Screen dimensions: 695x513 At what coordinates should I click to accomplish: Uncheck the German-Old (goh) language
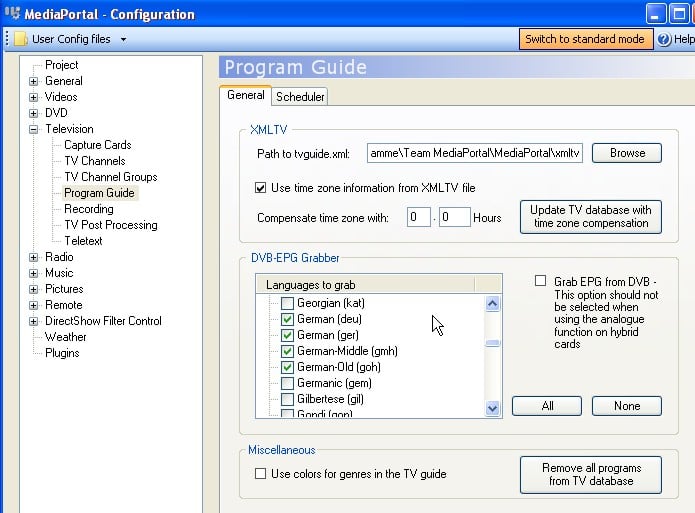click(288, 367)
